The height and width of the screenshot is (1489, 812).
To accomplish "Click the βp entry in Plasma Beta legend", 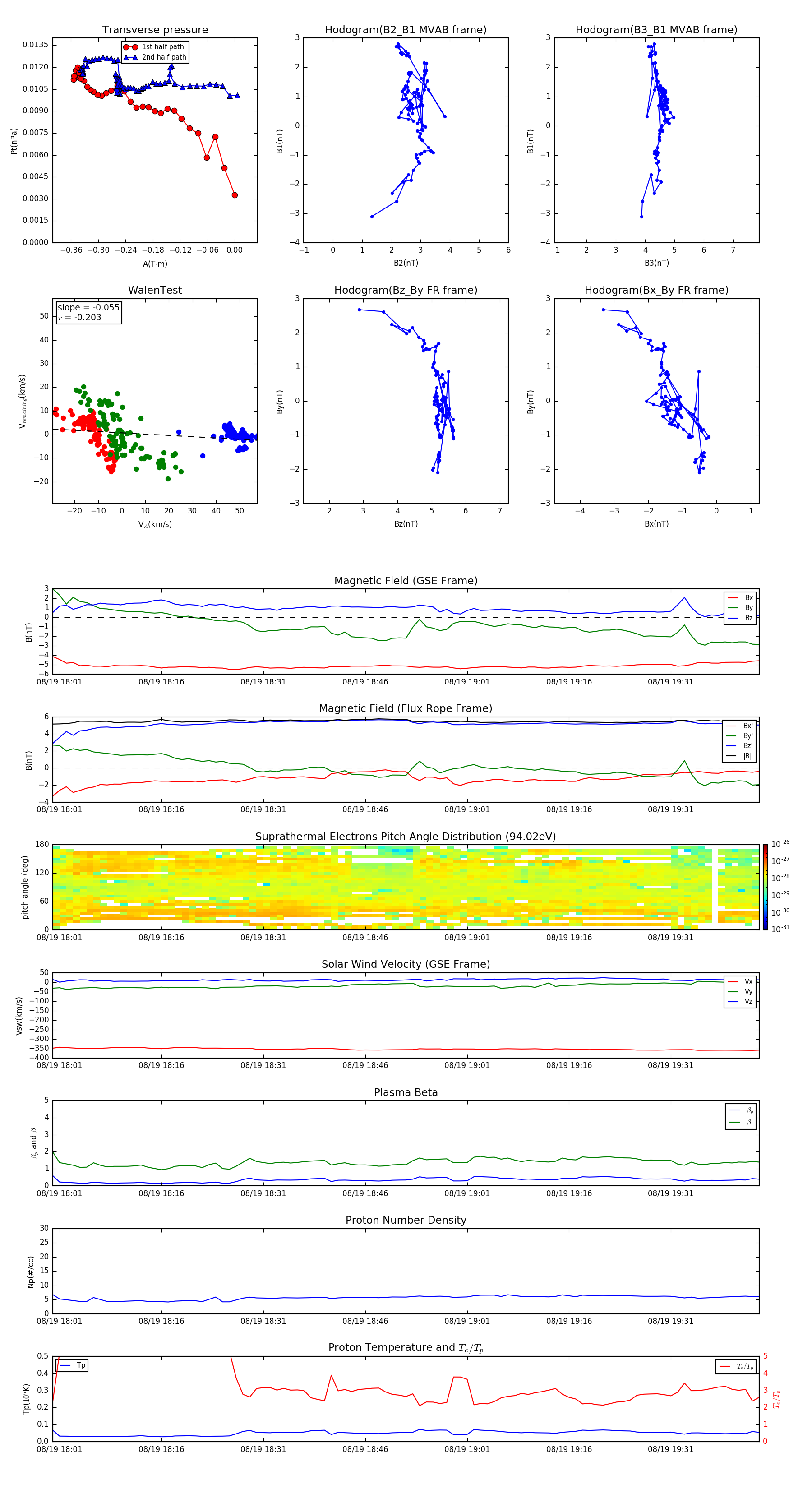I will tap(742, 1110).
